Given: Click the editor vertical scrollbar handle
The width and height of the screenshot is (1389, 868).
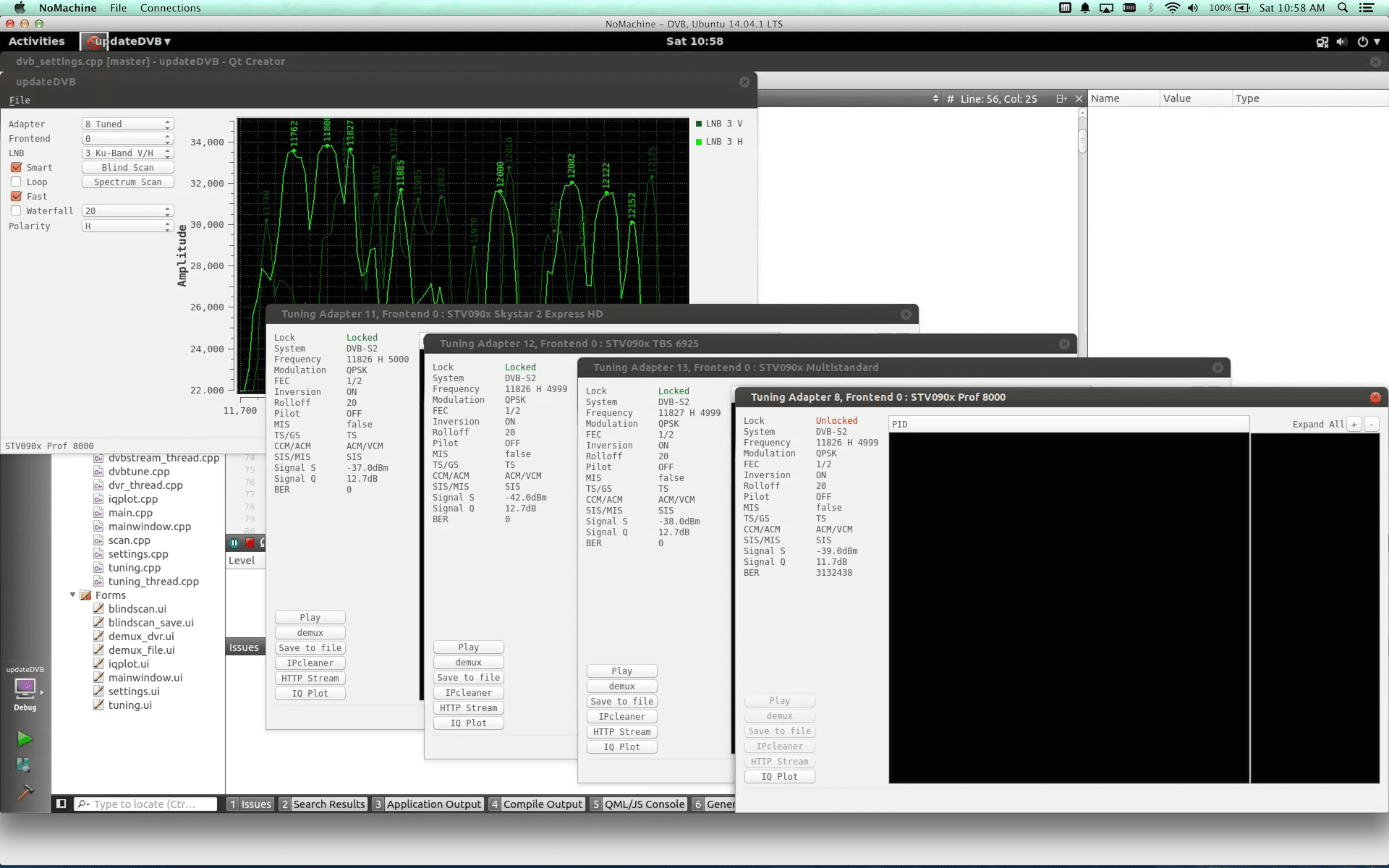Looking at the screenshot, I should 1082,141.
